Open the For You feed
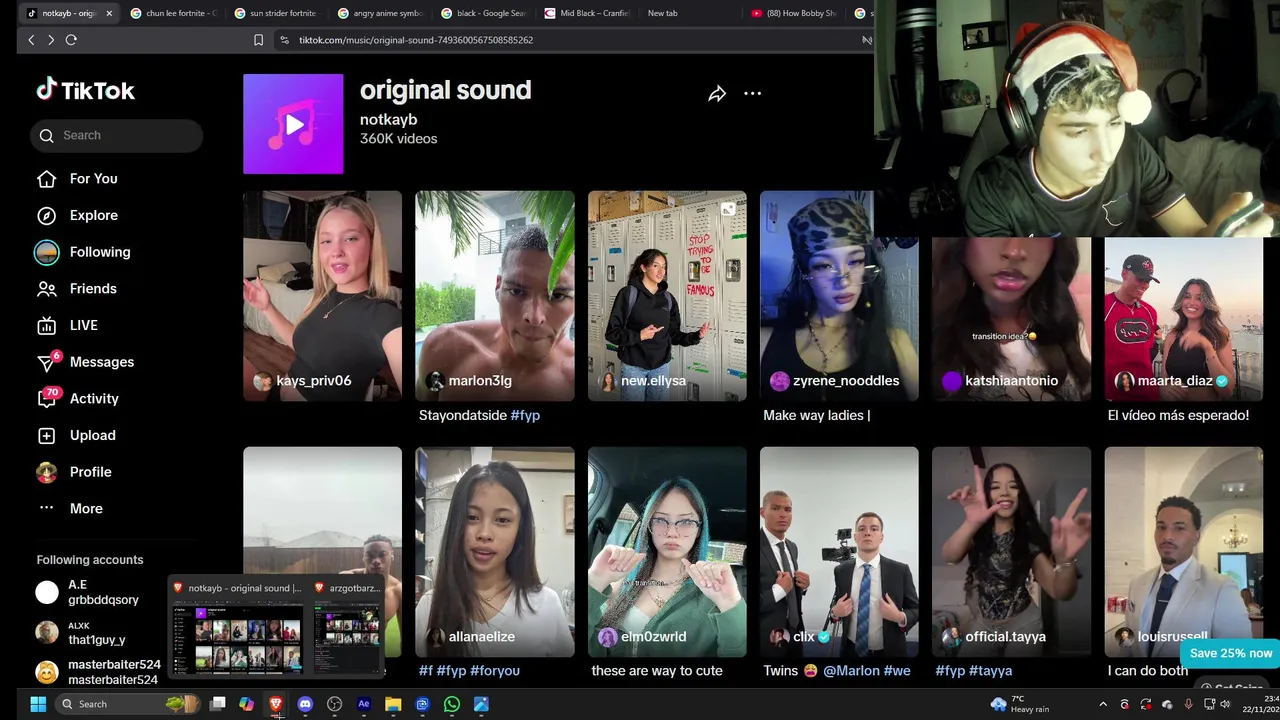The width and height of the screenshot is (1280, 720). point(93,178)
